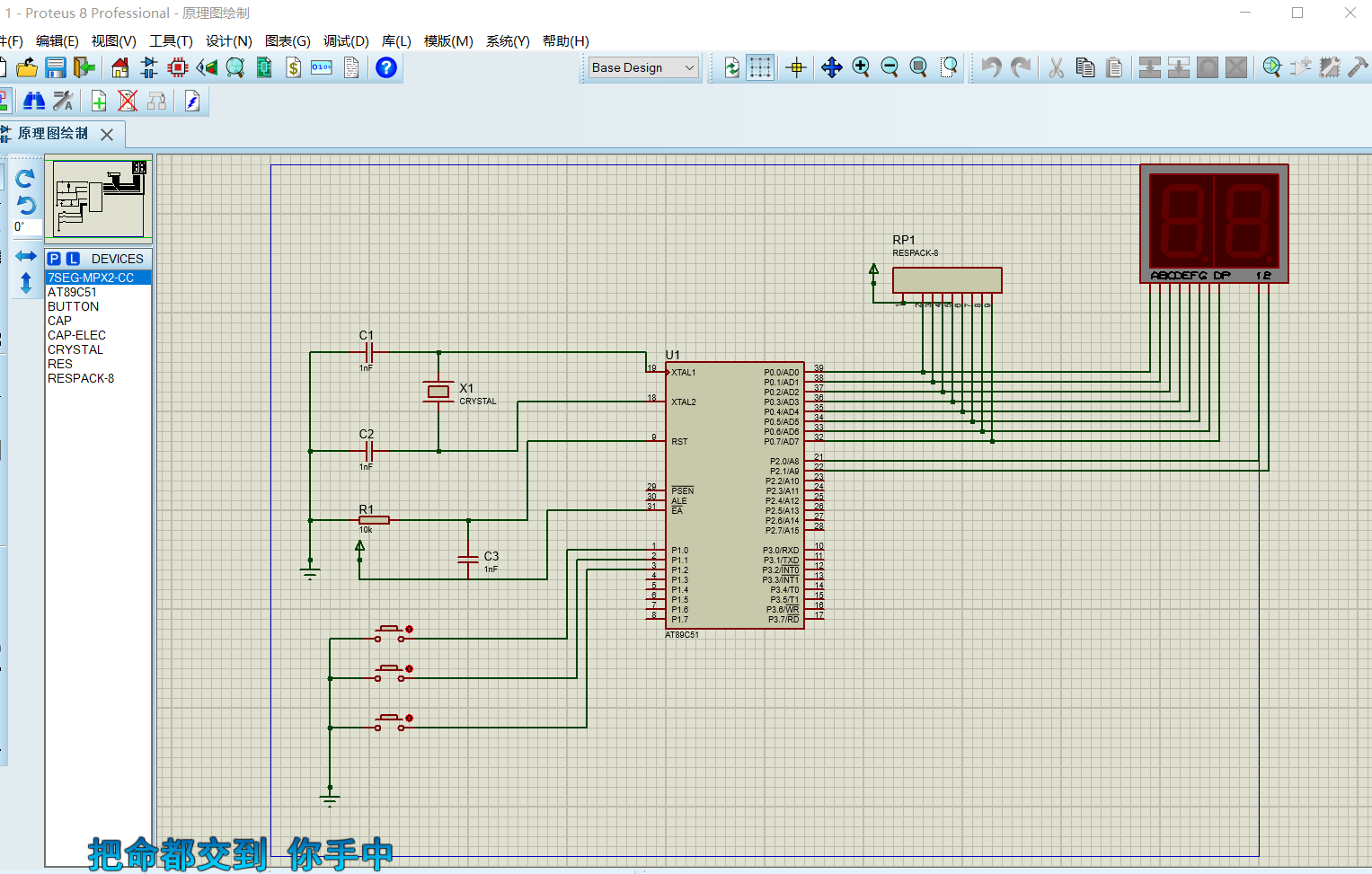
Task: Paste from clipboard icon
Action: click(x=1114, y=67)
